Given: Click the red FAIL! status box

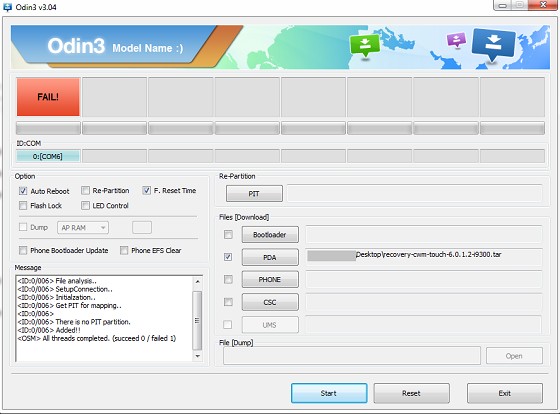Looking at the screenshot, I should 48,97.
